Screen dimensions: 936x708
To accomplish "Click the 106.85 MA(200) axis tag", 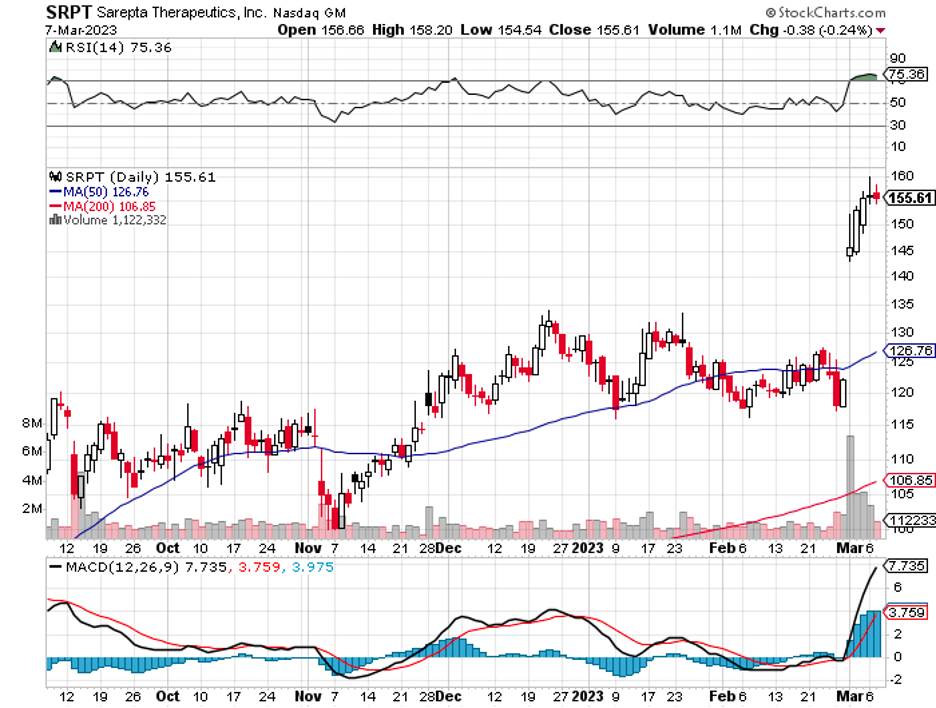I will (908, 479).
